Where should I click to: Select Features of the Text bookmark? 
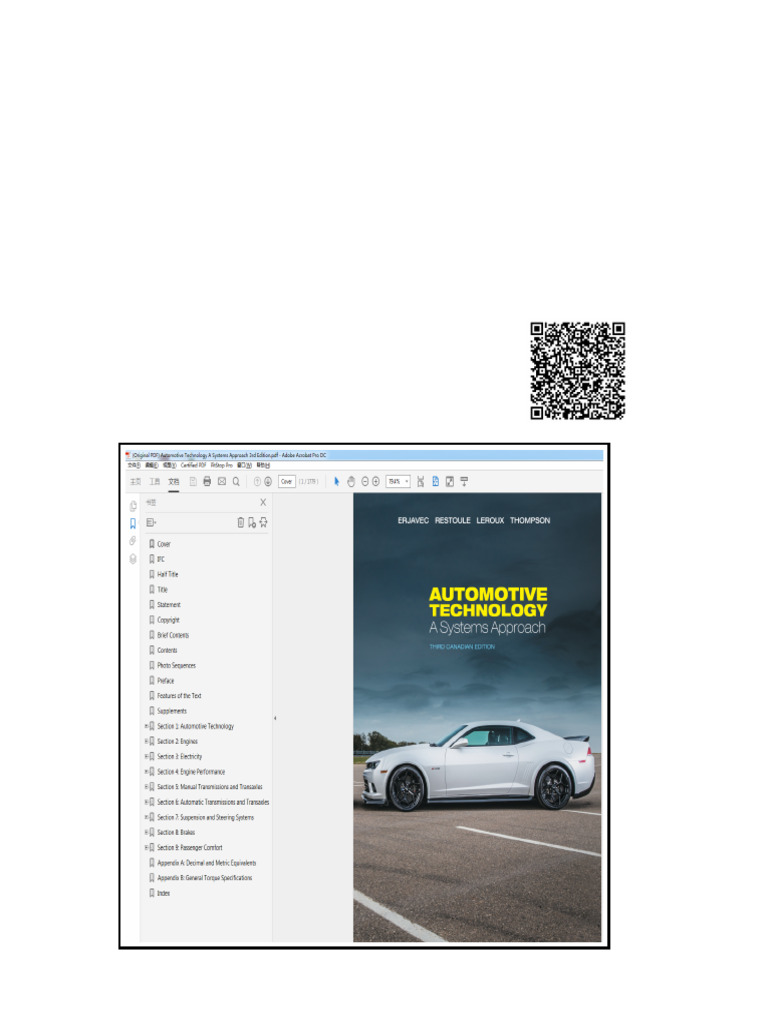[x=180, y=696]
